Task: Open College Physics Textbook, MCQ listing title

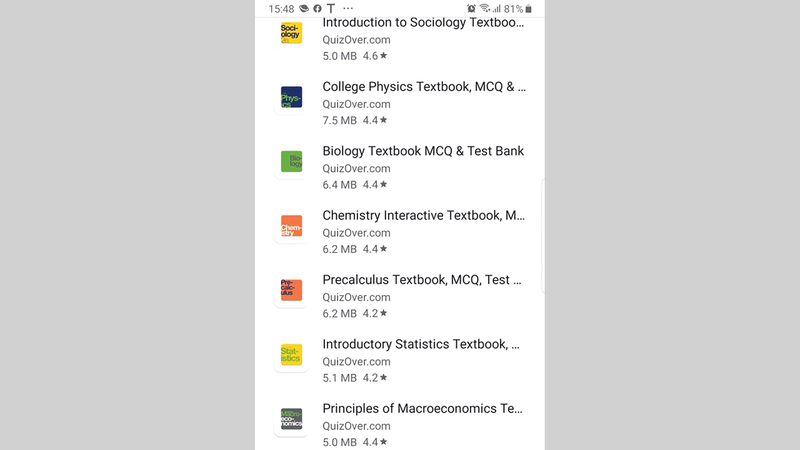Action: (x=423, y=87)
